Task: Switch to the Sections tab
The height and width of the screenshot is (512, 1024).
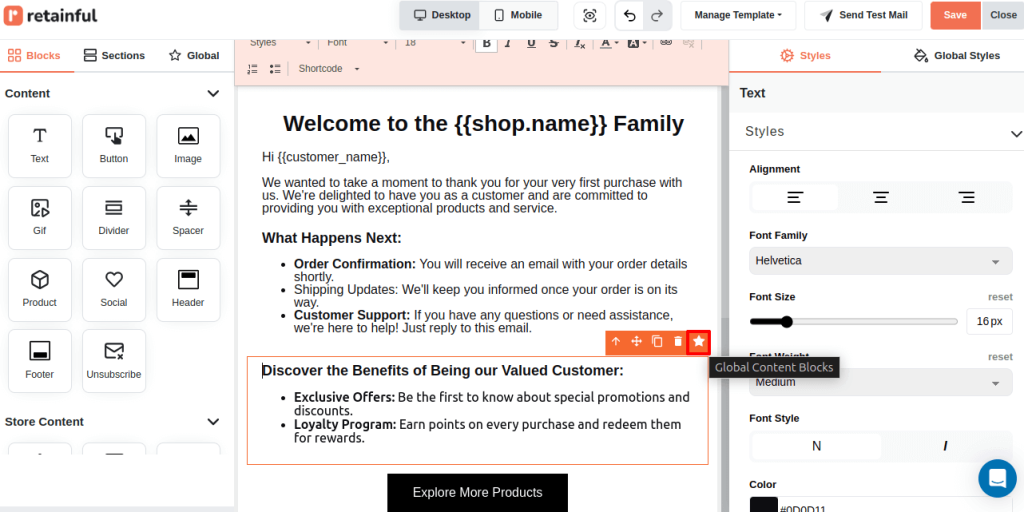Action: click(114, 56)
